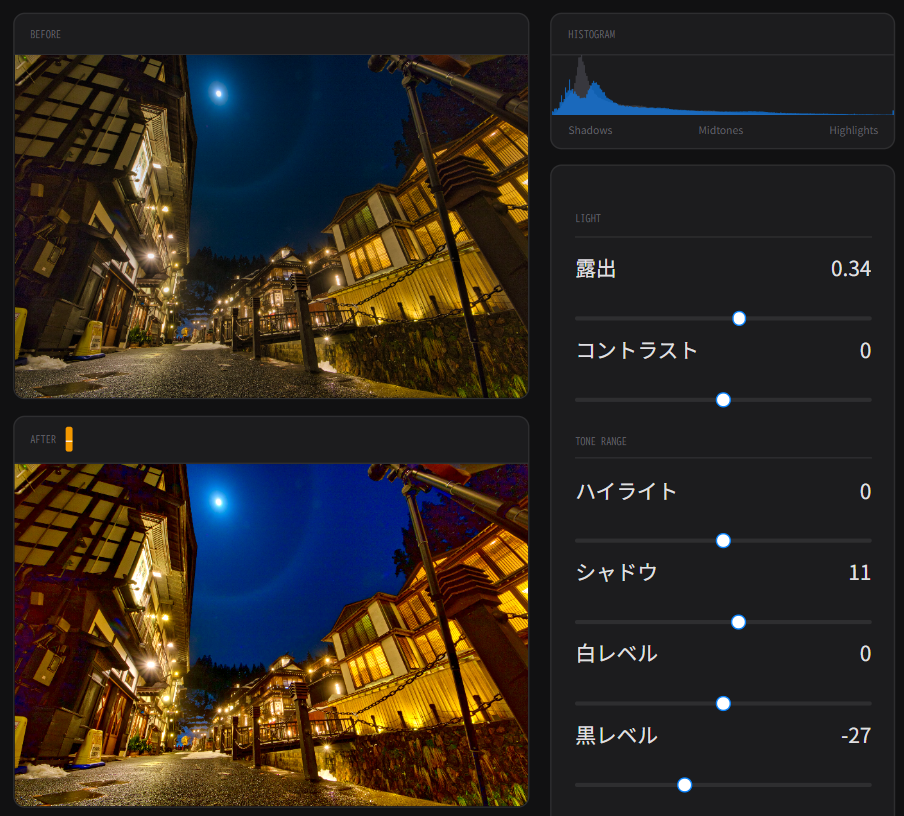904x816 pixels.
Task: Click the 白レベル slider handle
Action: (723, 703)
